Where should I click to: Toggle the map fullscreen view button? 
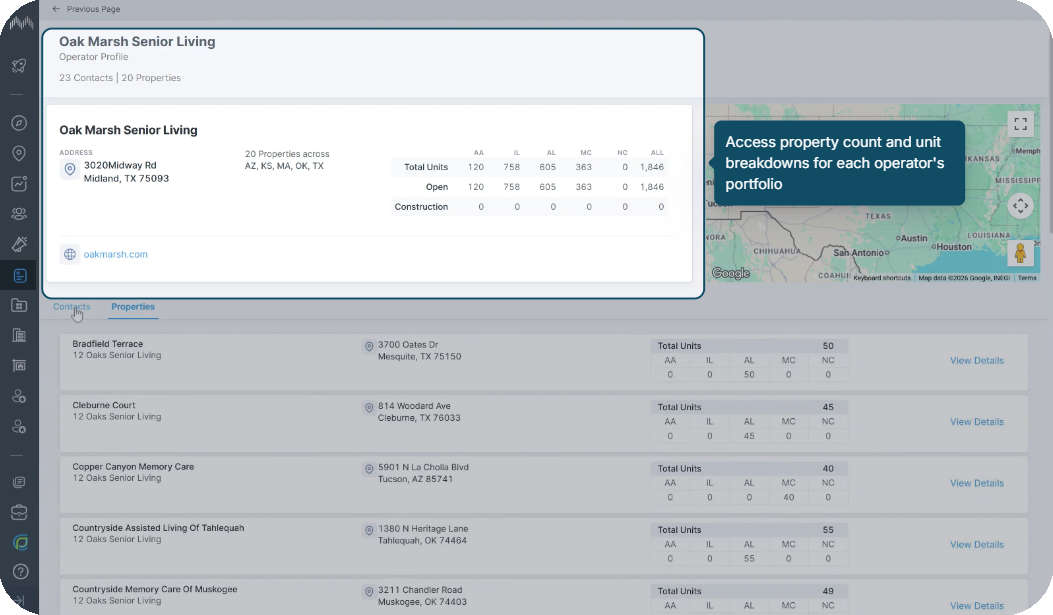tap(1020, 124)
